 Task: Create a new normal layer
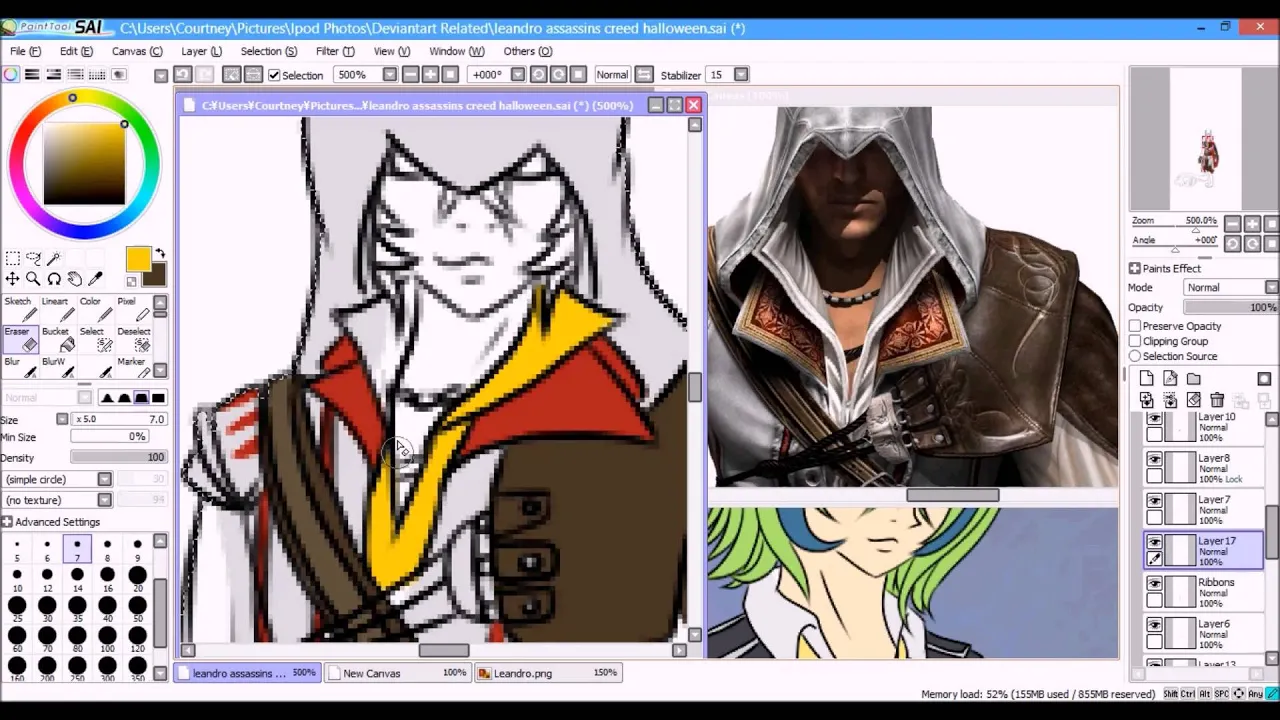click(1146, 379)
